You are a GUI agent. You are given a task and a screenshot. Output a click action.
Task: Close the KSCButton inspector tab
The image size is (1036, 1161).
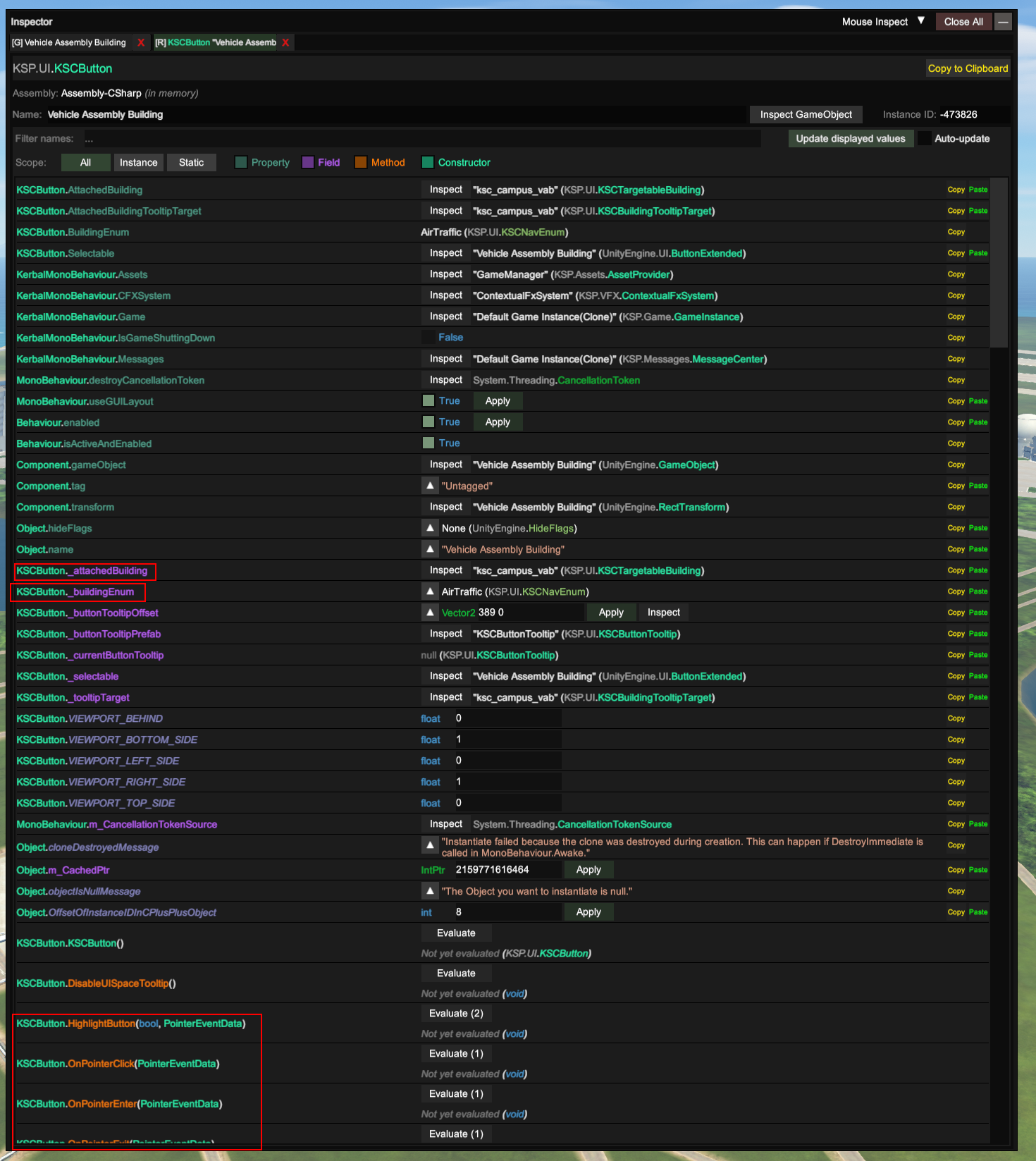pyautogui.click(x=285, y=43)
